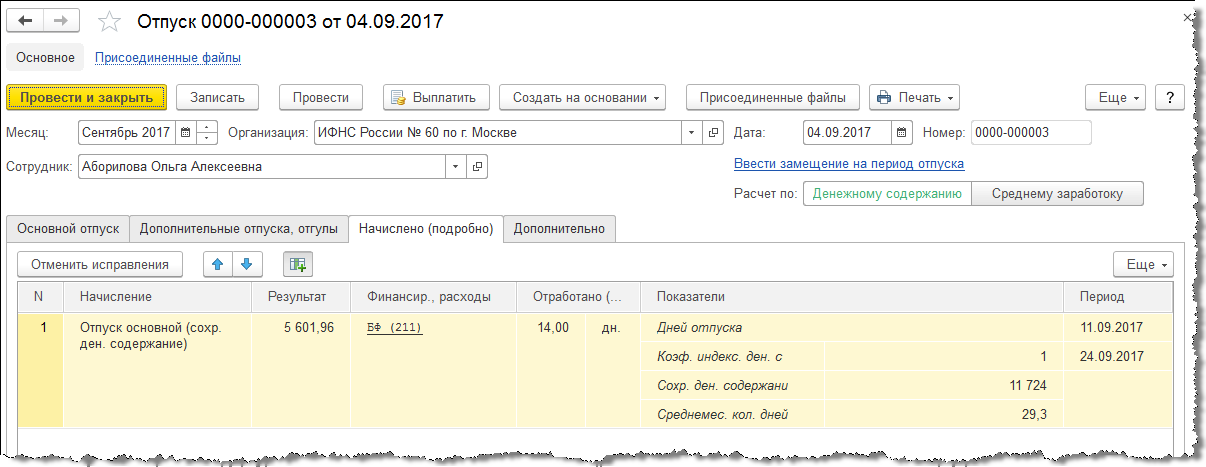The width and height of the screenshot is (1206, 467).
Task: Click the forward navigation arrow
Action: [x=62, y=21]
